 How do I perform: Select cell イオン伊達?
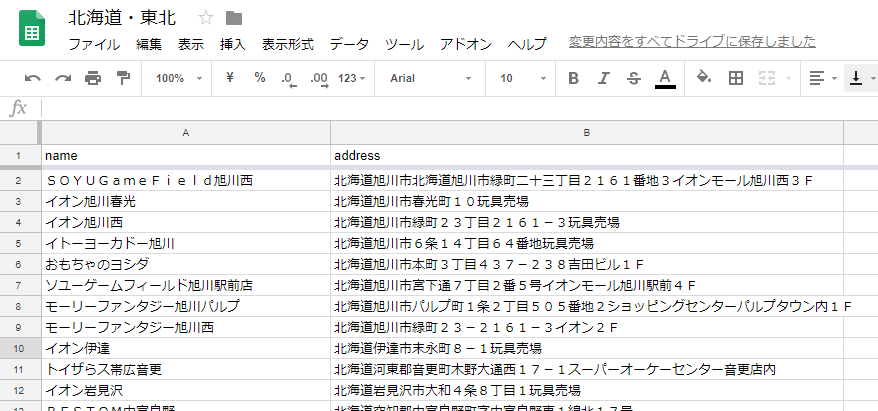[x=186, y=348]
